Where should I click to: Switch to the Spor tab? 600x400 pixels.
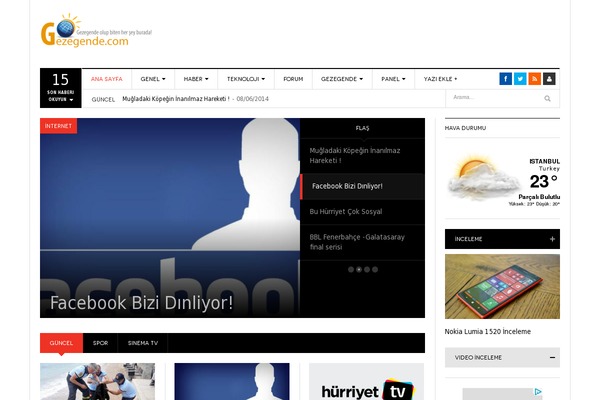coord(100,343)
